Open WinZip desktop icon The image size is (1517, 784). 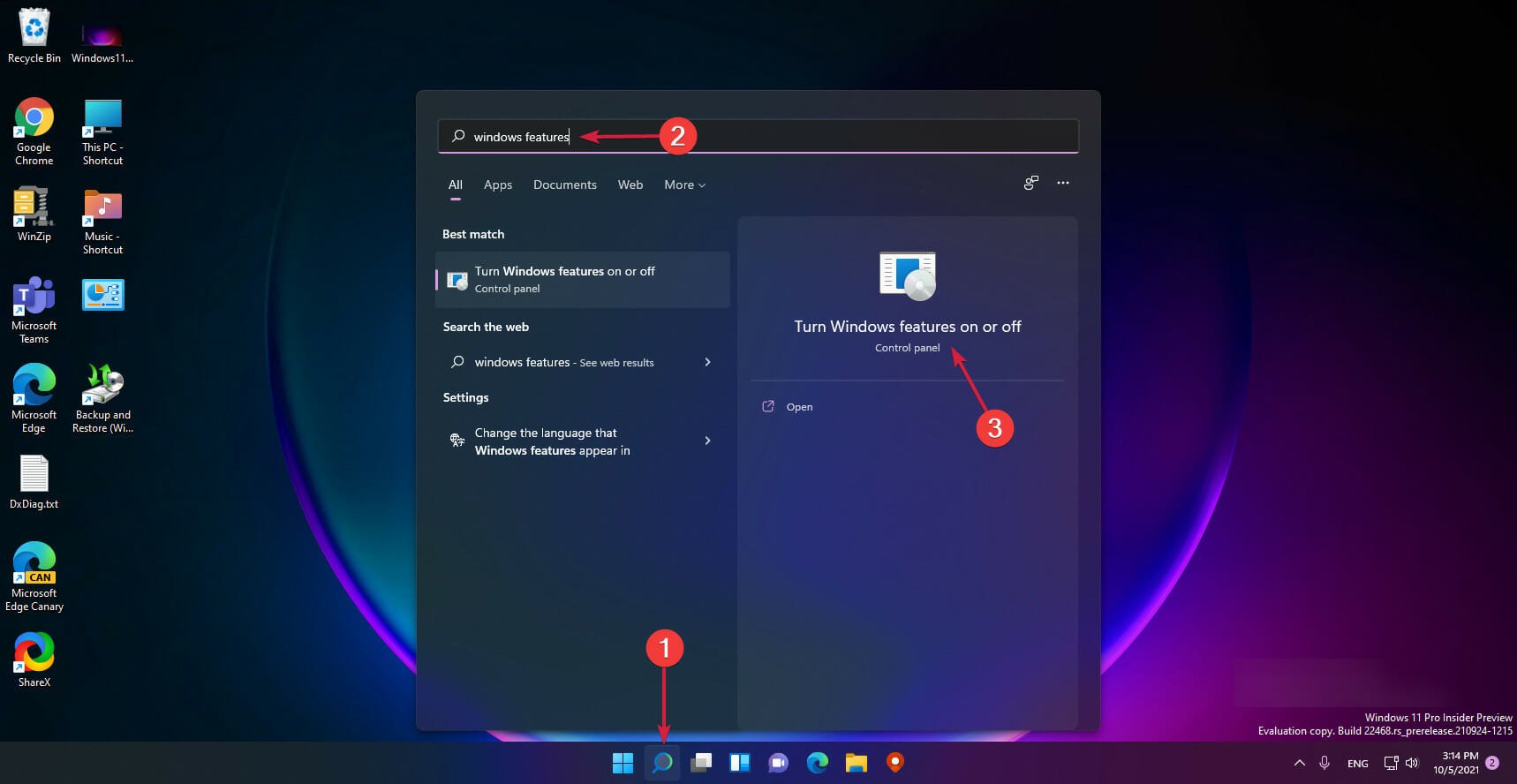[34, 214]
